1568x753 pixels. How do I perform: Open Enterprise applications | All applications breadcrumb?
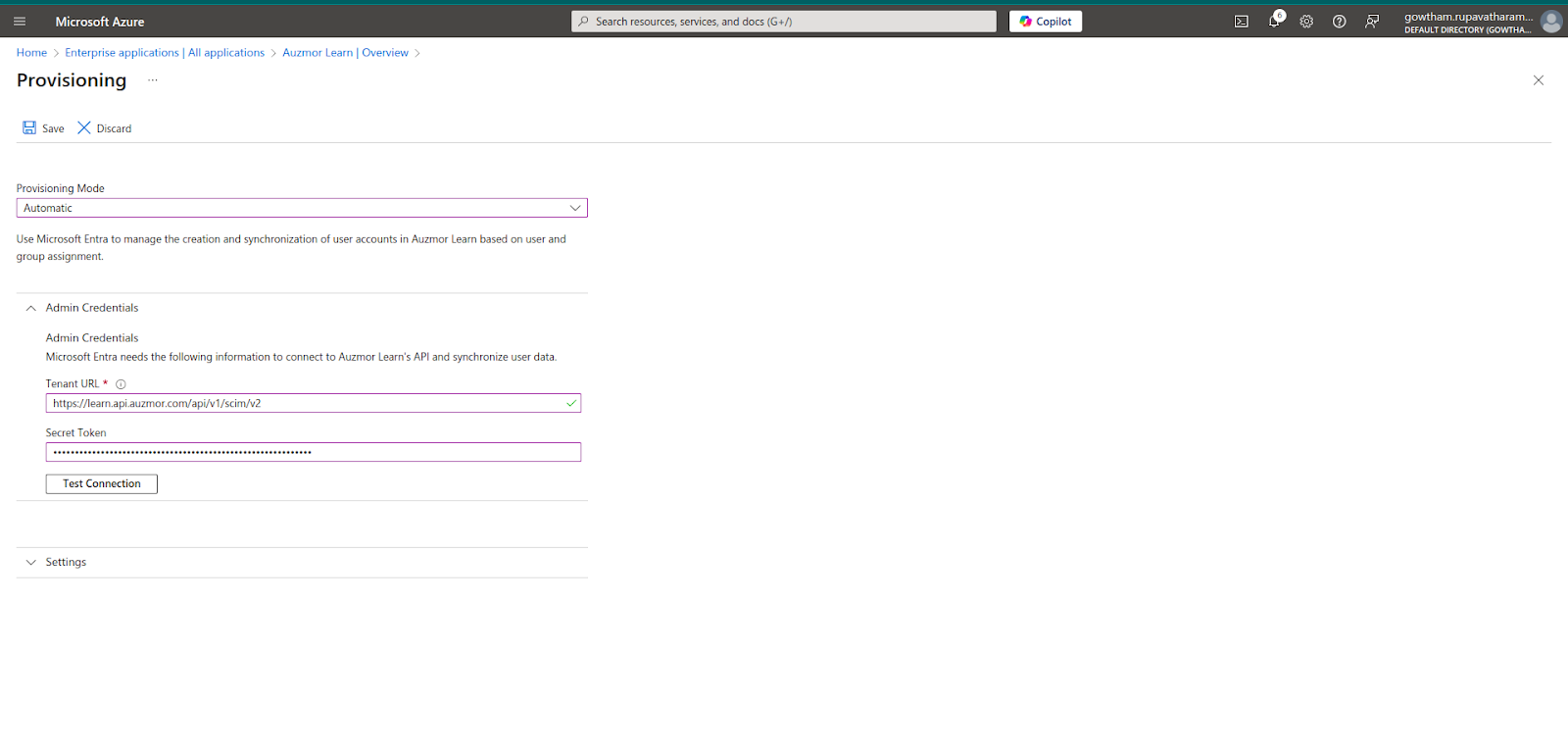[x=165, y=53]
